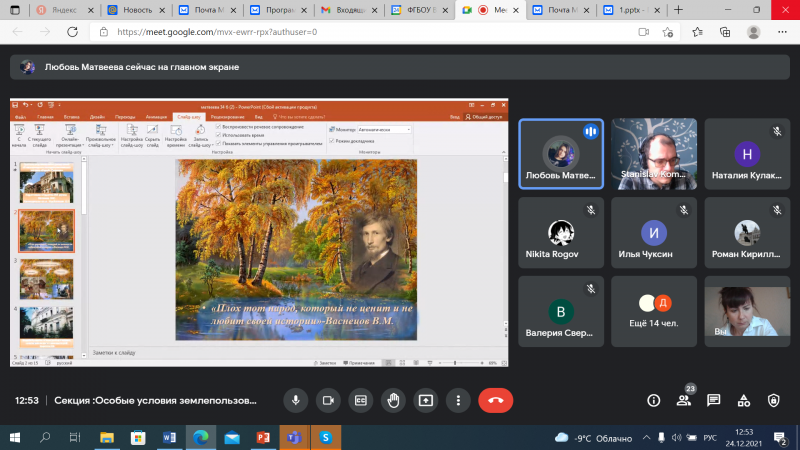800x450 pixels.
Task: Turn on captions with CC button
Action: tap(361, 401)
